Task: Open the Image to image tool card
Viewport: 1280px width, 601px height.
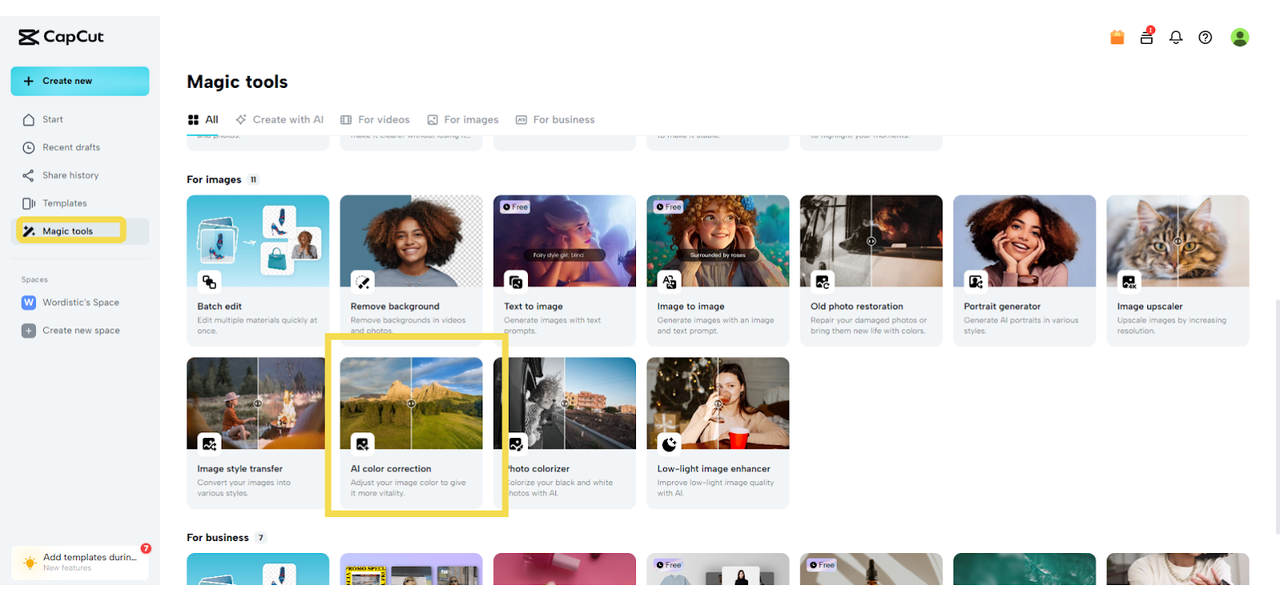Action: coord(718,270)
